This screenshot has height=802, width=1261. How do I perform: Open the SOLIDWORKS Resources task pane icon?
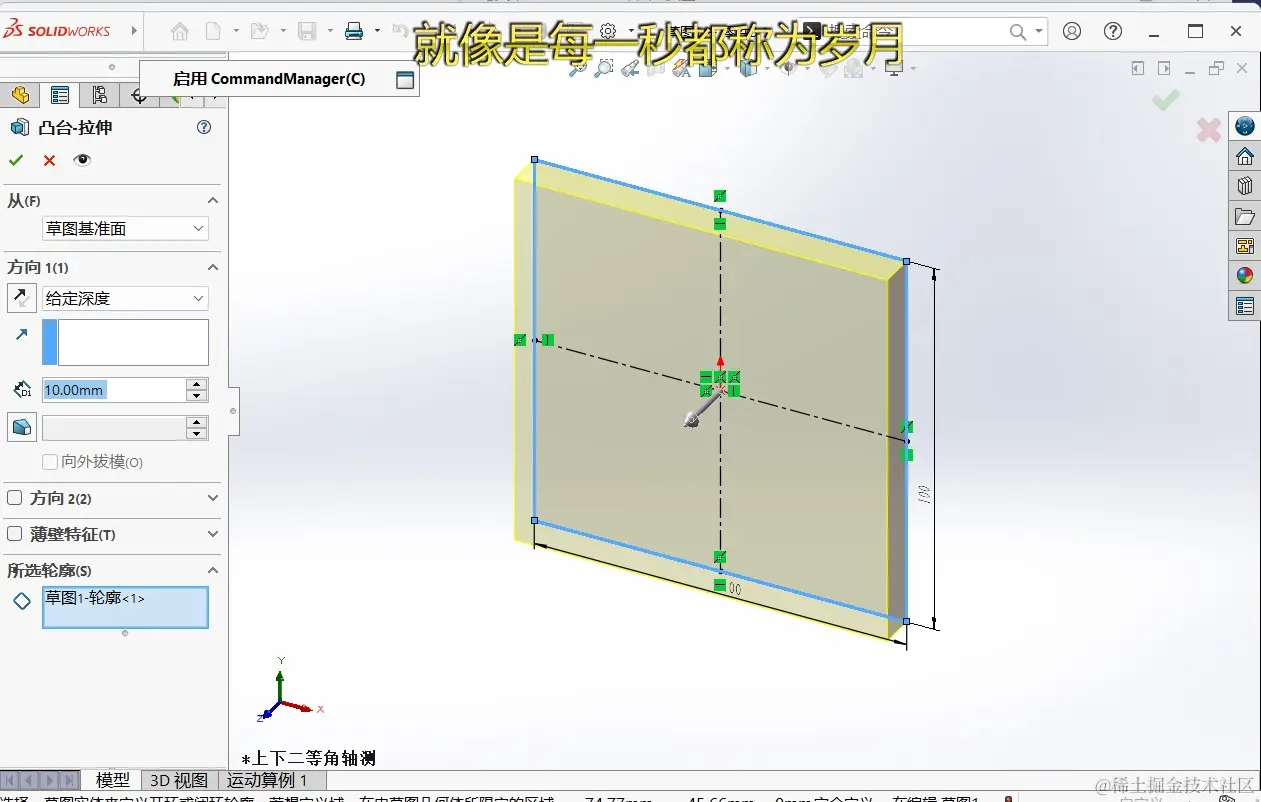coord(1245,126)
